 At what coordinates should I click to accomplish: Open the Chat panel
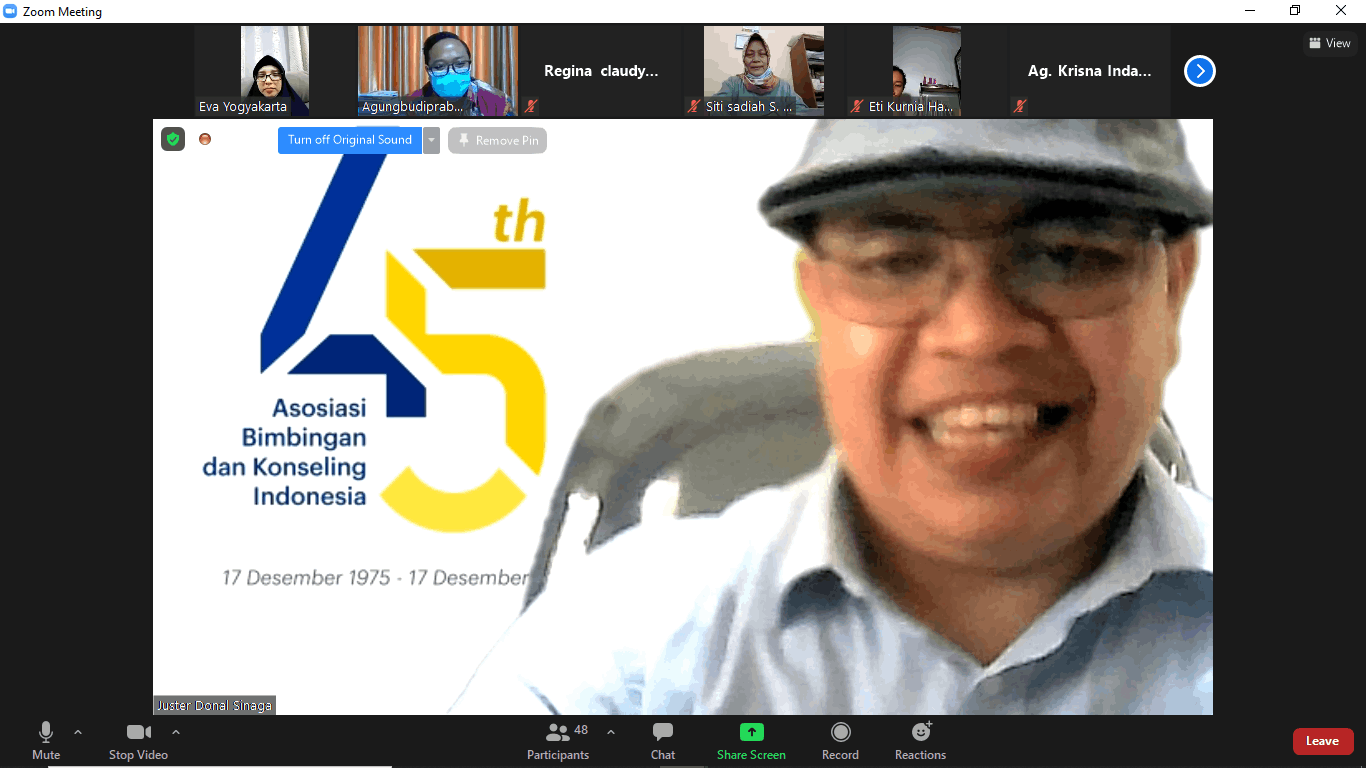click(662, 732)
